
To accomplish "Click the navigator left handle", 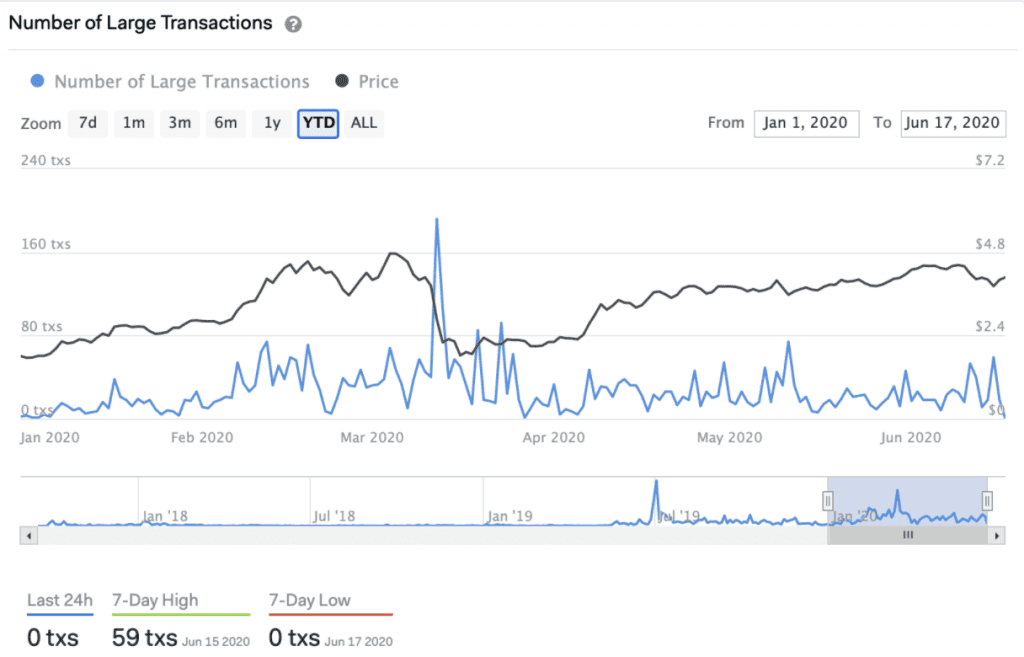I will (828, 500).
